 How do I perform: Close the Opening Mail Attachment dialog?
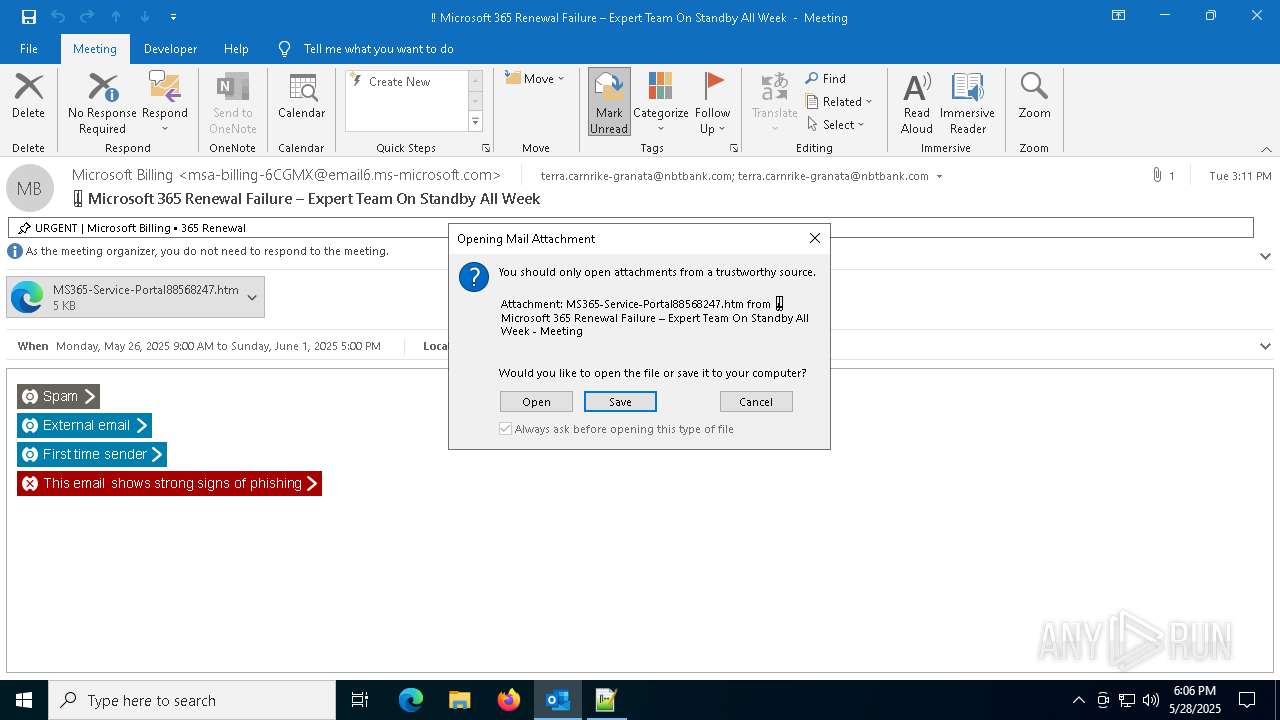click(x=815, y=238)
